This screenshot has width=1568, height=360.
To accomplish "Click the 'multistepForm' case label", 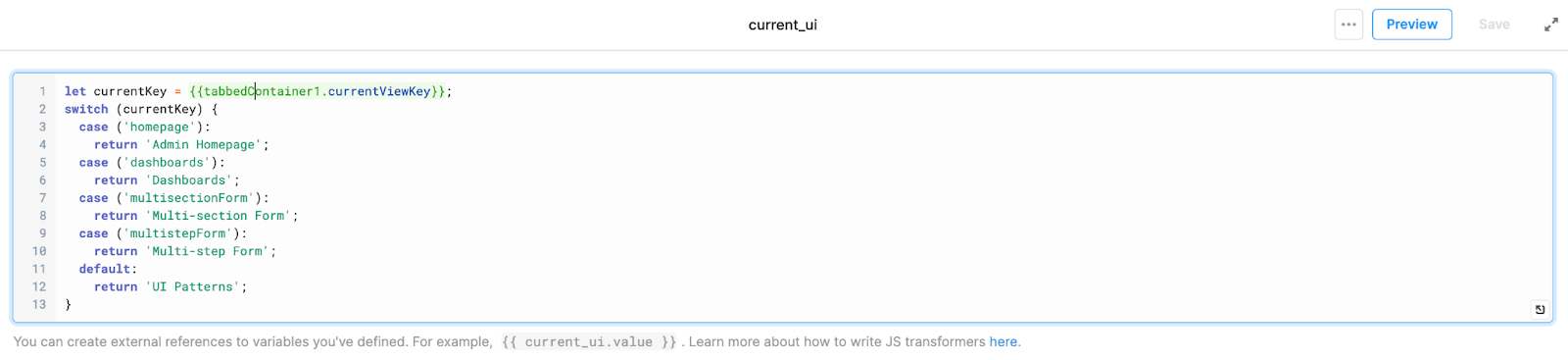I will (x=178, y=233).
